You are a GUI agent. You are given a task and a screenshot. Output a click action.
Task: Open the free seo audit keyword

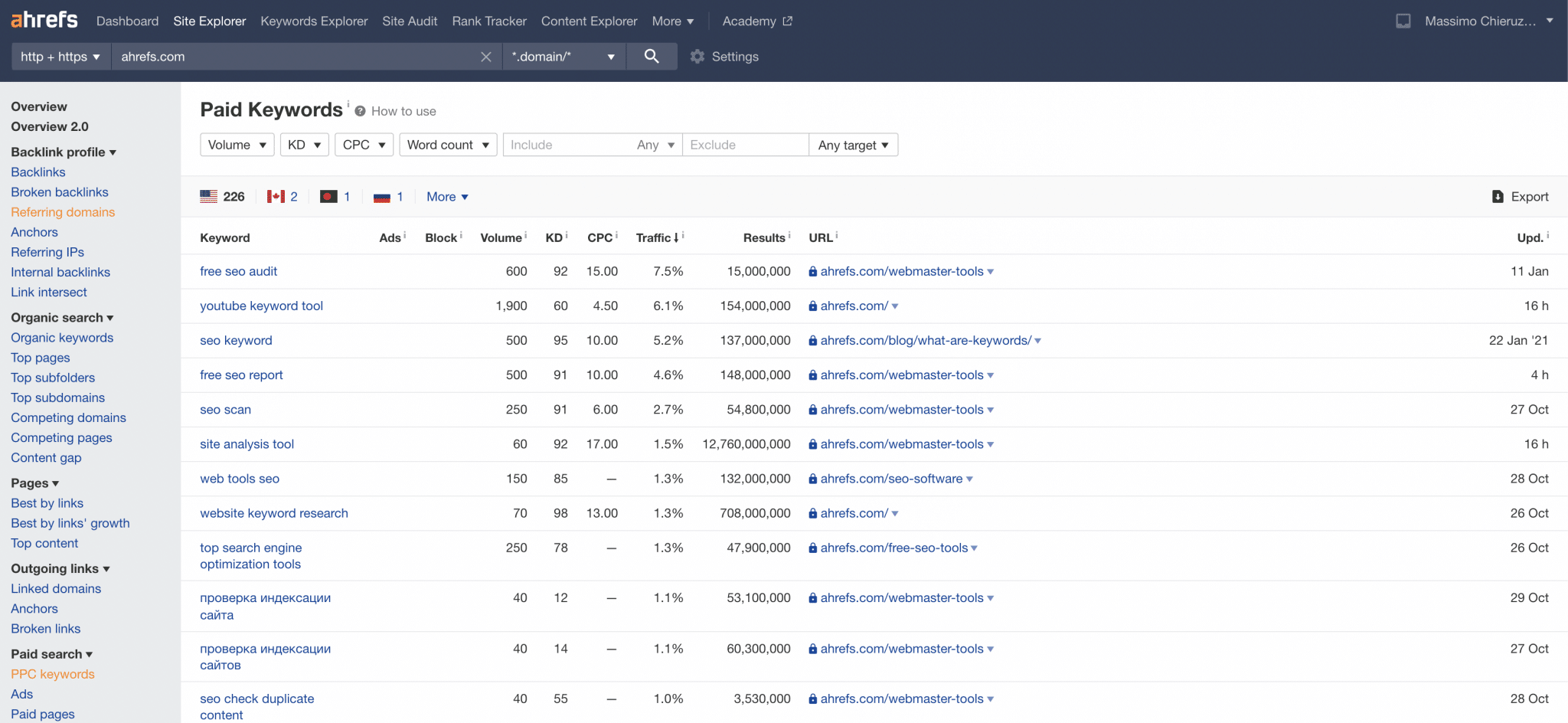[x=239, y=271]
